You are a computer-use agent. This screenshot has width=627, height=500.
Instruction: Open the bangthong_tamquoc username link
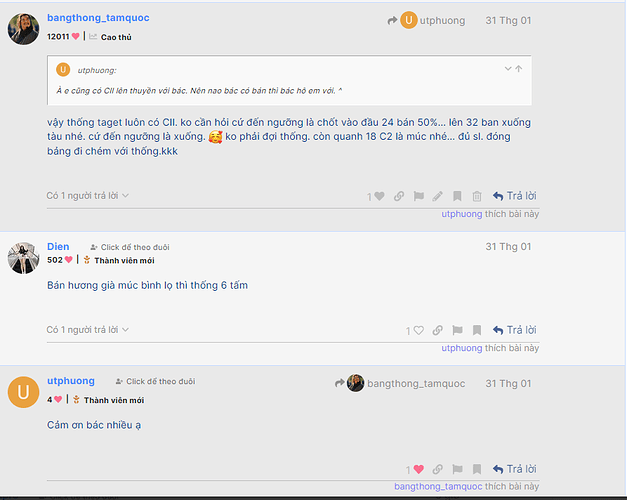point(98,18)
